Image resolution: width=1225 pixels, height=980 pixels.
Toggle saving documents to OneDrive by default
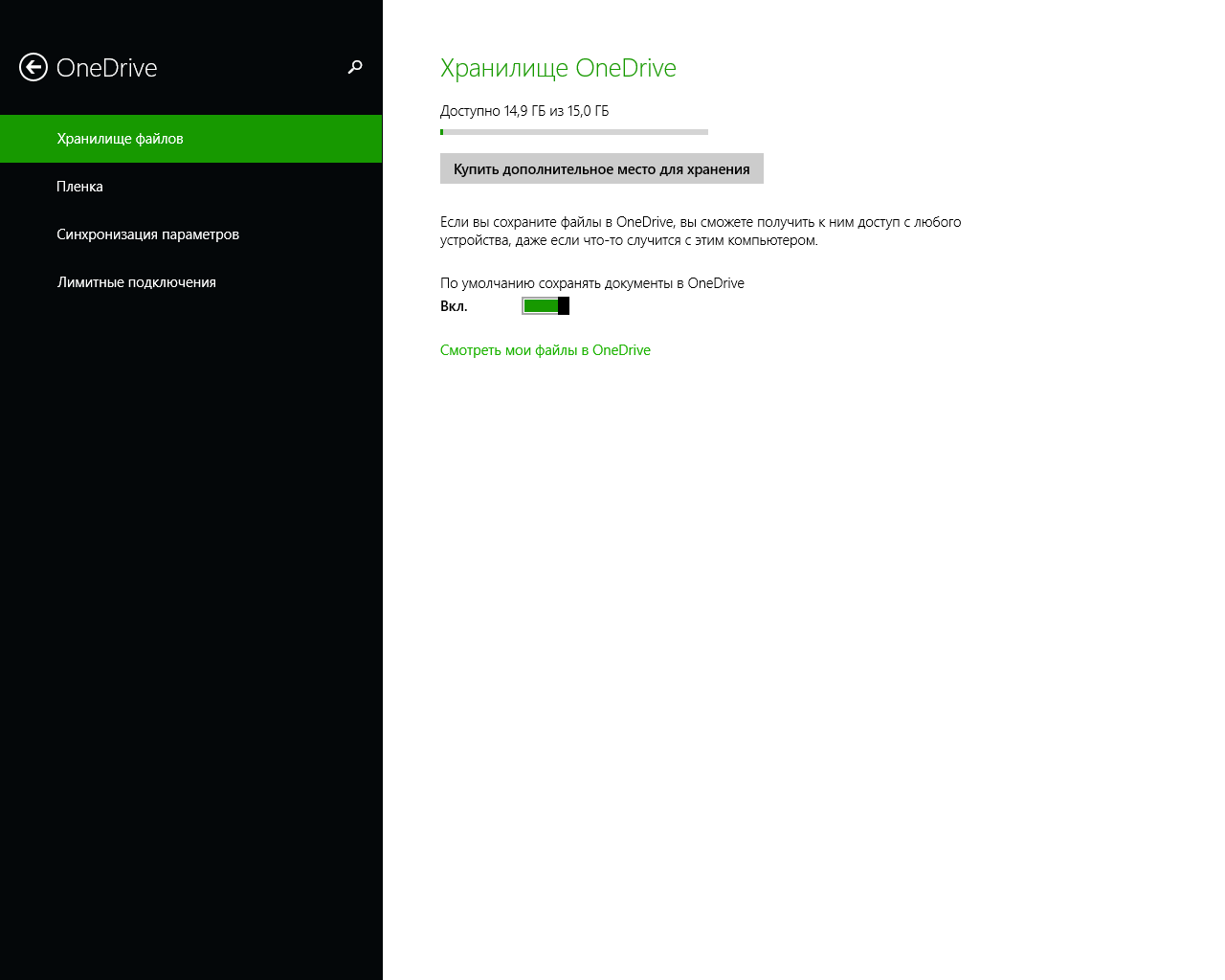click(546, 305)
